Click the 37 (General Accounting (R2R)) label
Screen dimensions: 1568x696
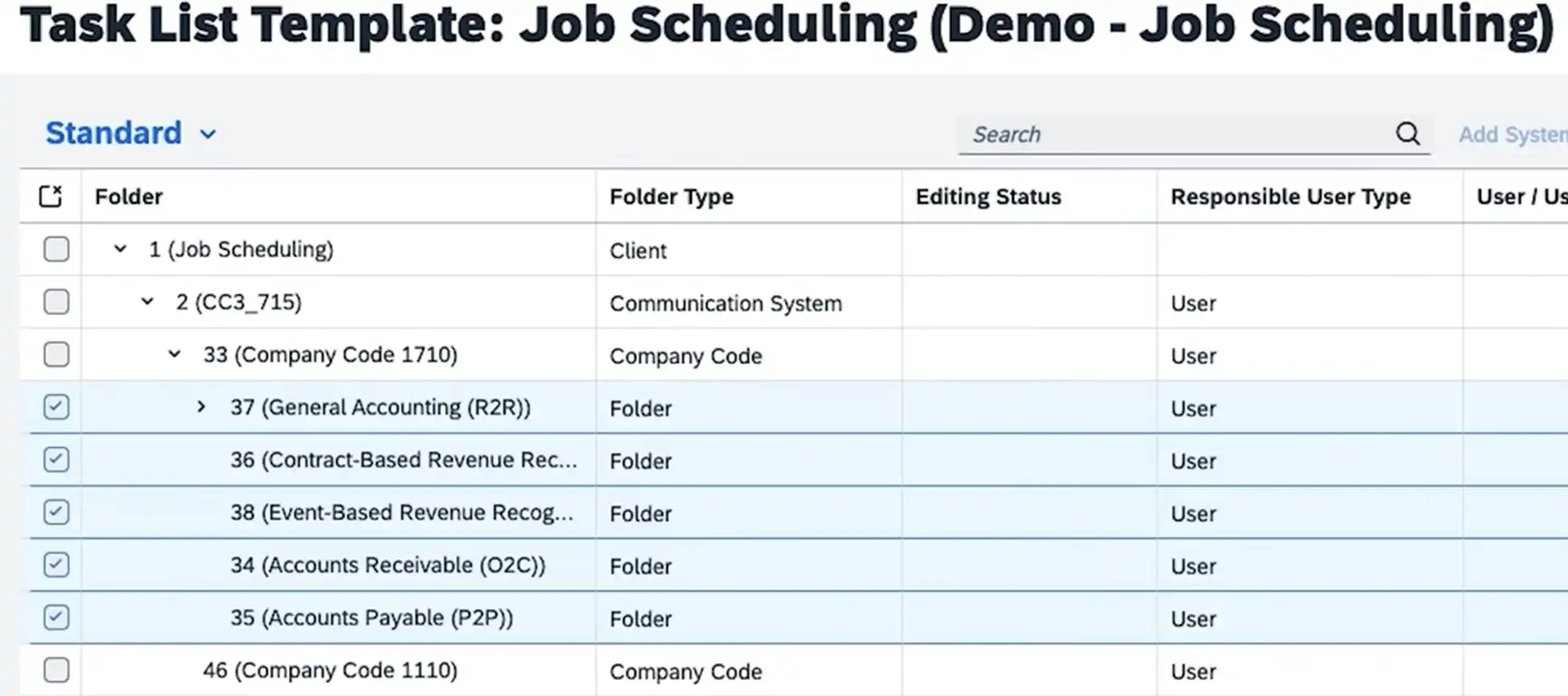coord(380,408)
